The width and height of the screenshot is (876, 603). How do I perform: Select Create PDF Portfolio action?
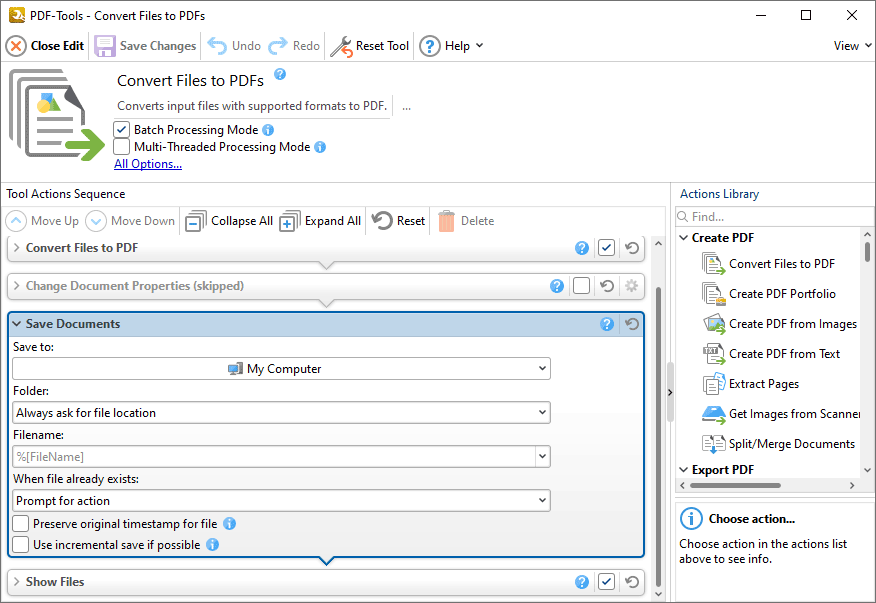click(769, 294)
